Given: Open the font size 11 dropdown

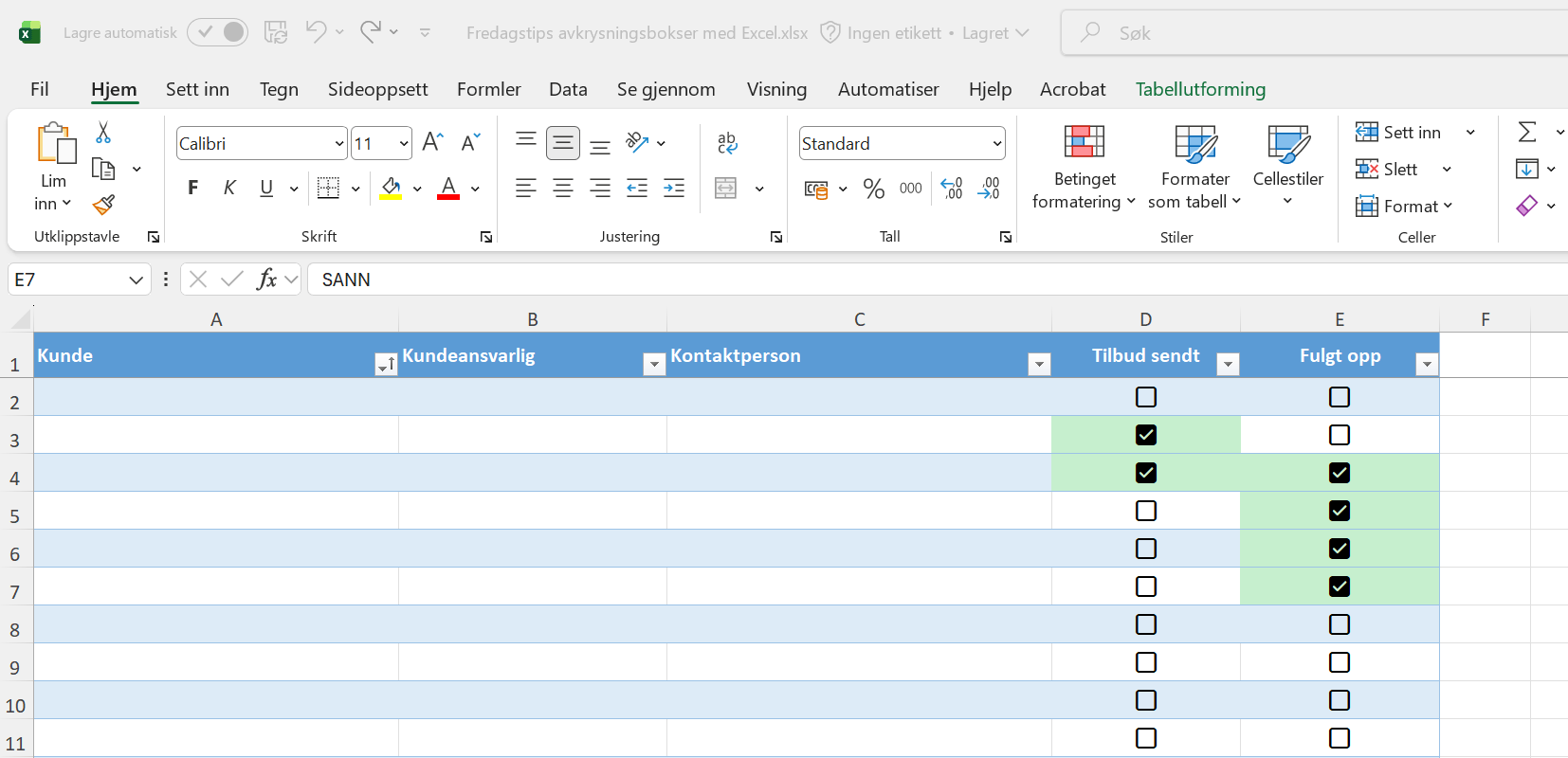Looking at the screenshot, I should pyautogui.click(x=404, y=144).
